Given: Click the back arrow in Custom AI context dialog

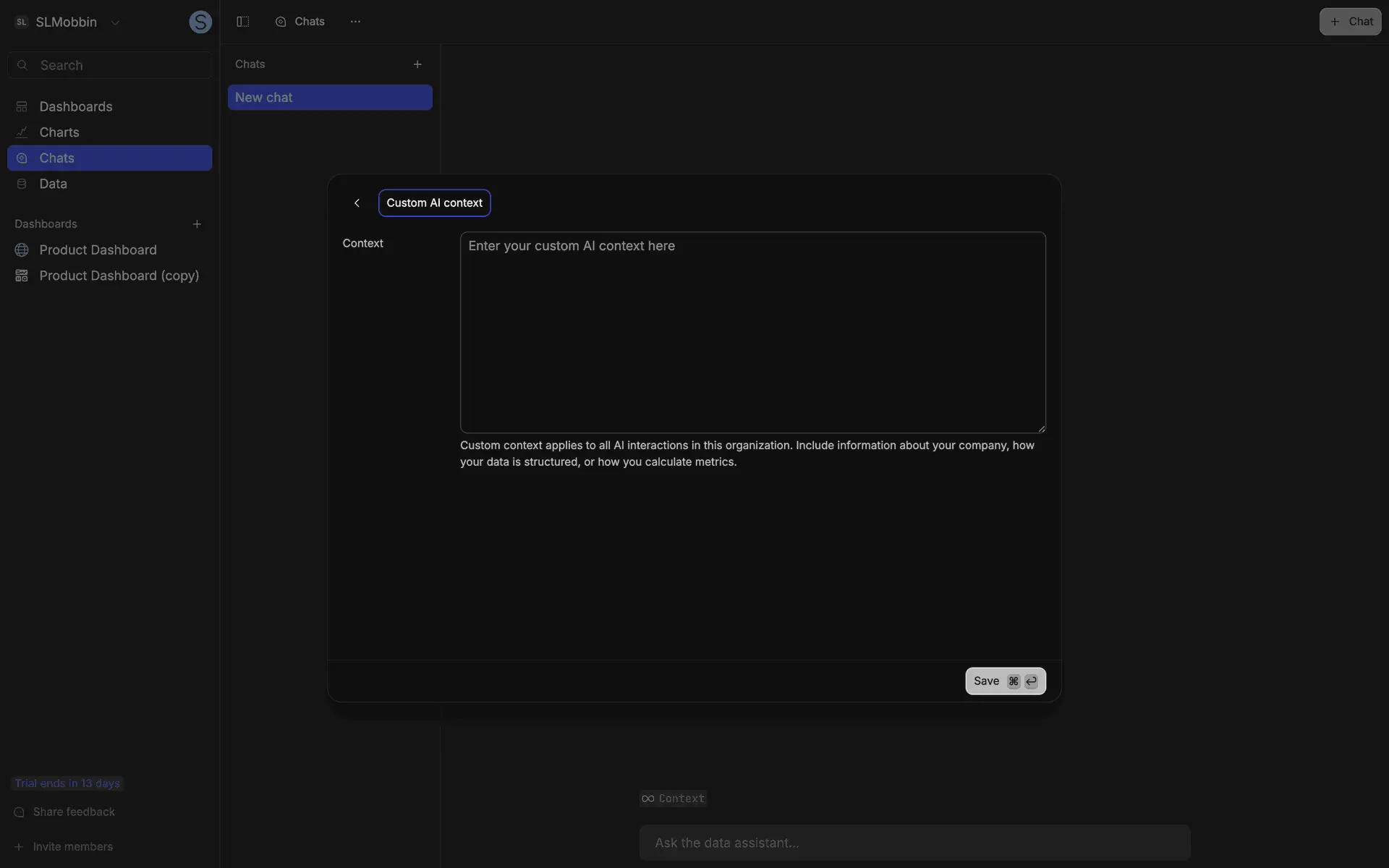Looking at the screenshot, I should [x=357, y=203].
